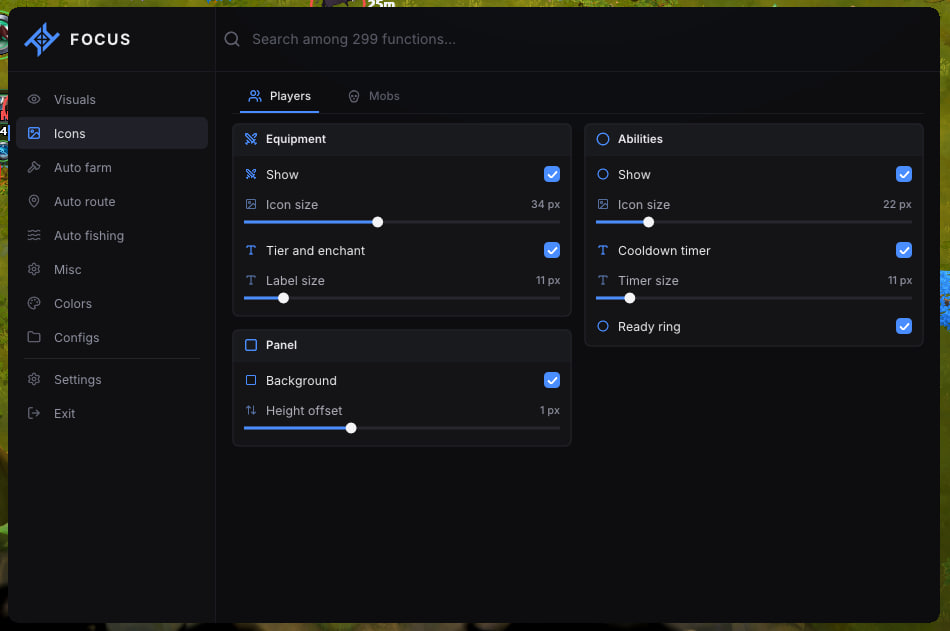950x631 pixels.
Task: Click the up-down arrows icon beside Height offset
Action: tap(251, 410)
